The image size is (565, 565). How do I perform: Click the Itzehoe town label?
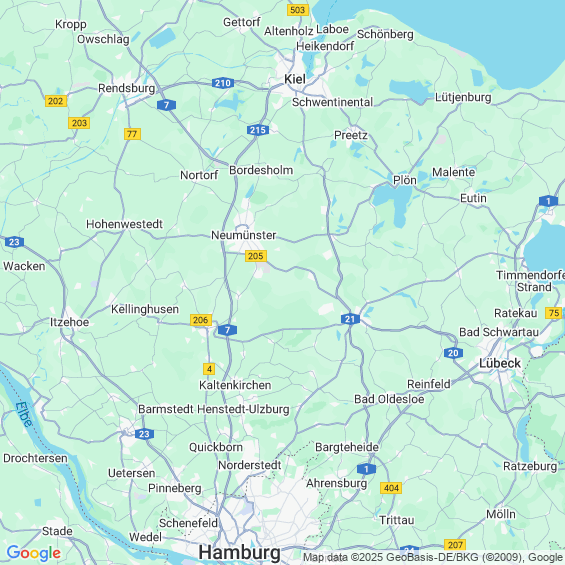[x=69, y=322]
